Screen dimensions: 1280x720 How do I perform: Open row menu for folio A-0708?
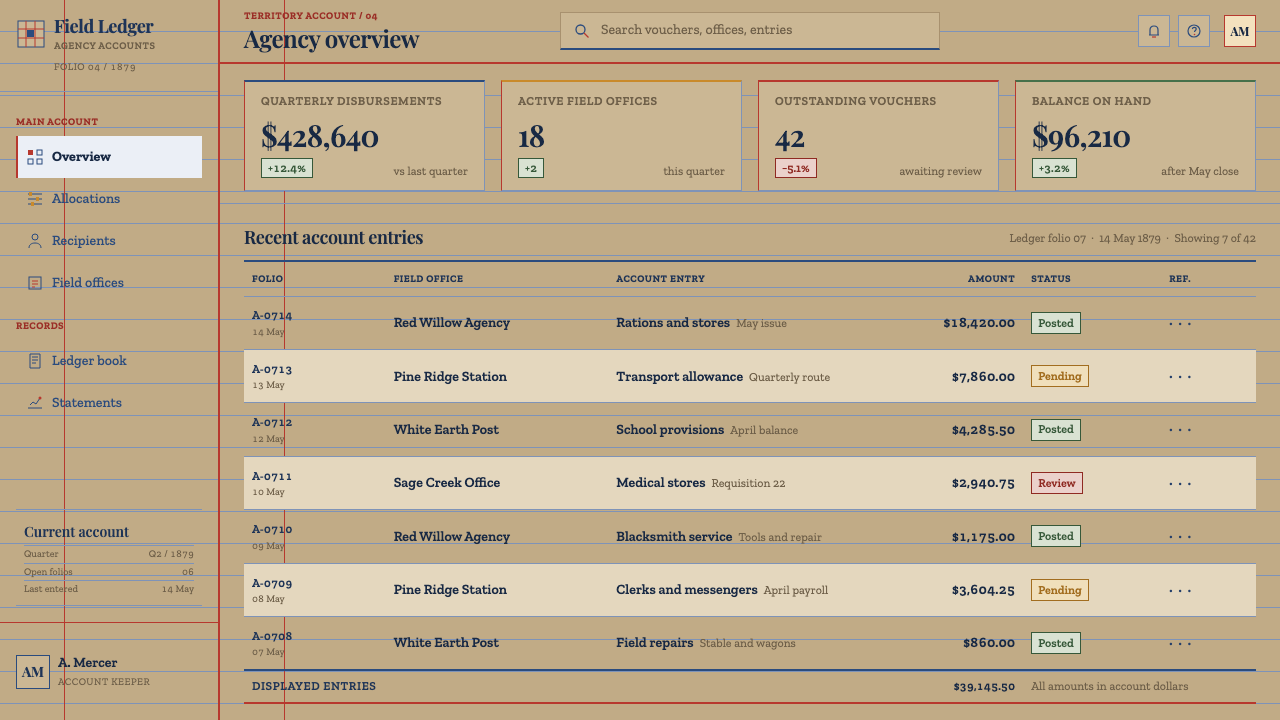(x=1180, y=643)
